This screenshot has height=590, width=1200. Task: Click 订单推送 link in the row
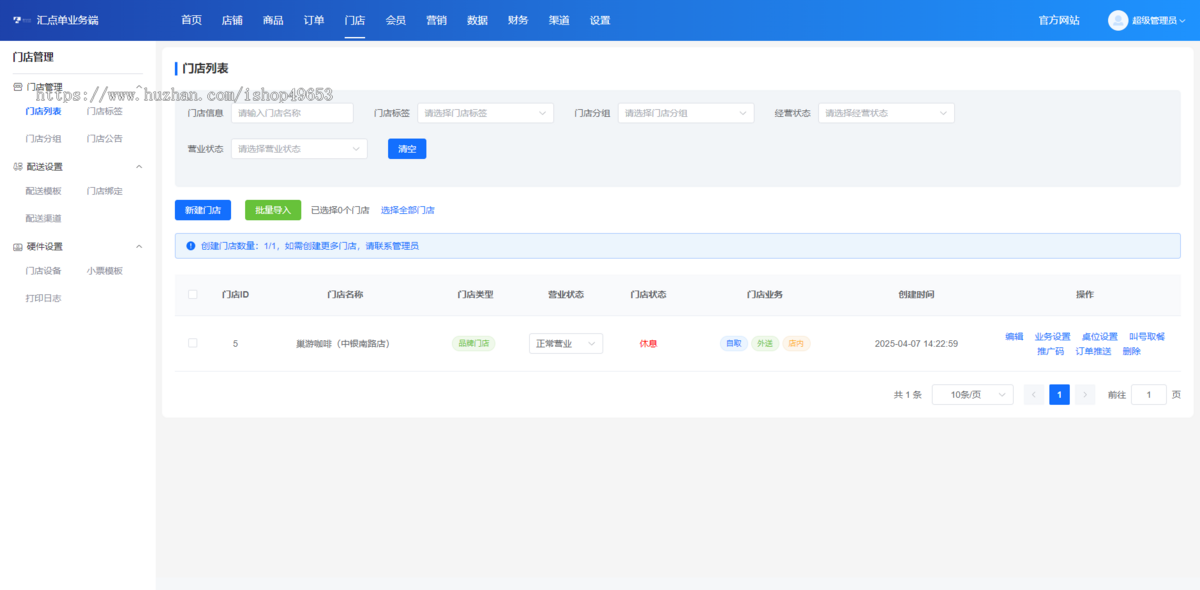point(1093,351)
